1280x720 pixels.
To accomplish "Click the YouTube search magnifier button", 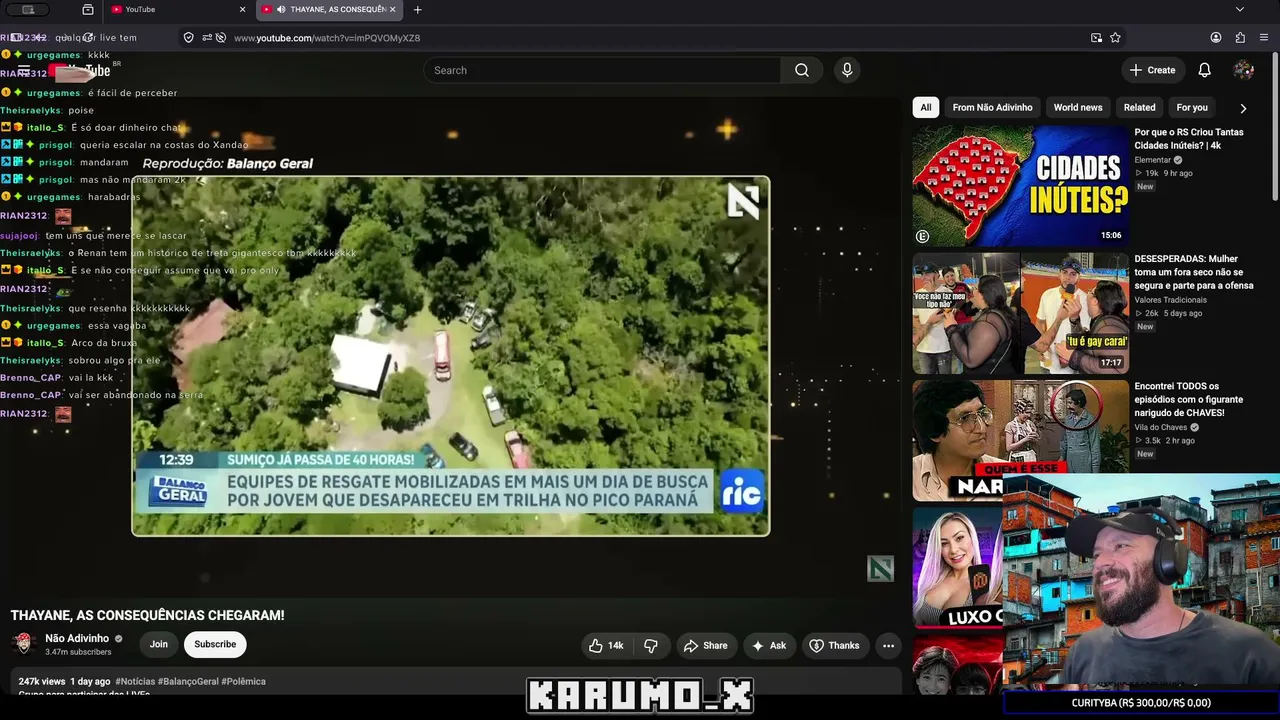I will coord(802,70).
